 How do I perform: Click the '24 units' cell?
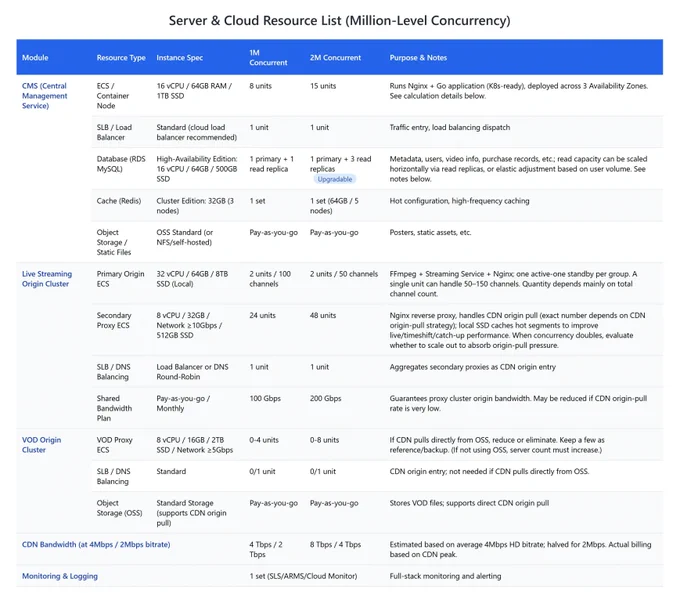coord(262,315)
